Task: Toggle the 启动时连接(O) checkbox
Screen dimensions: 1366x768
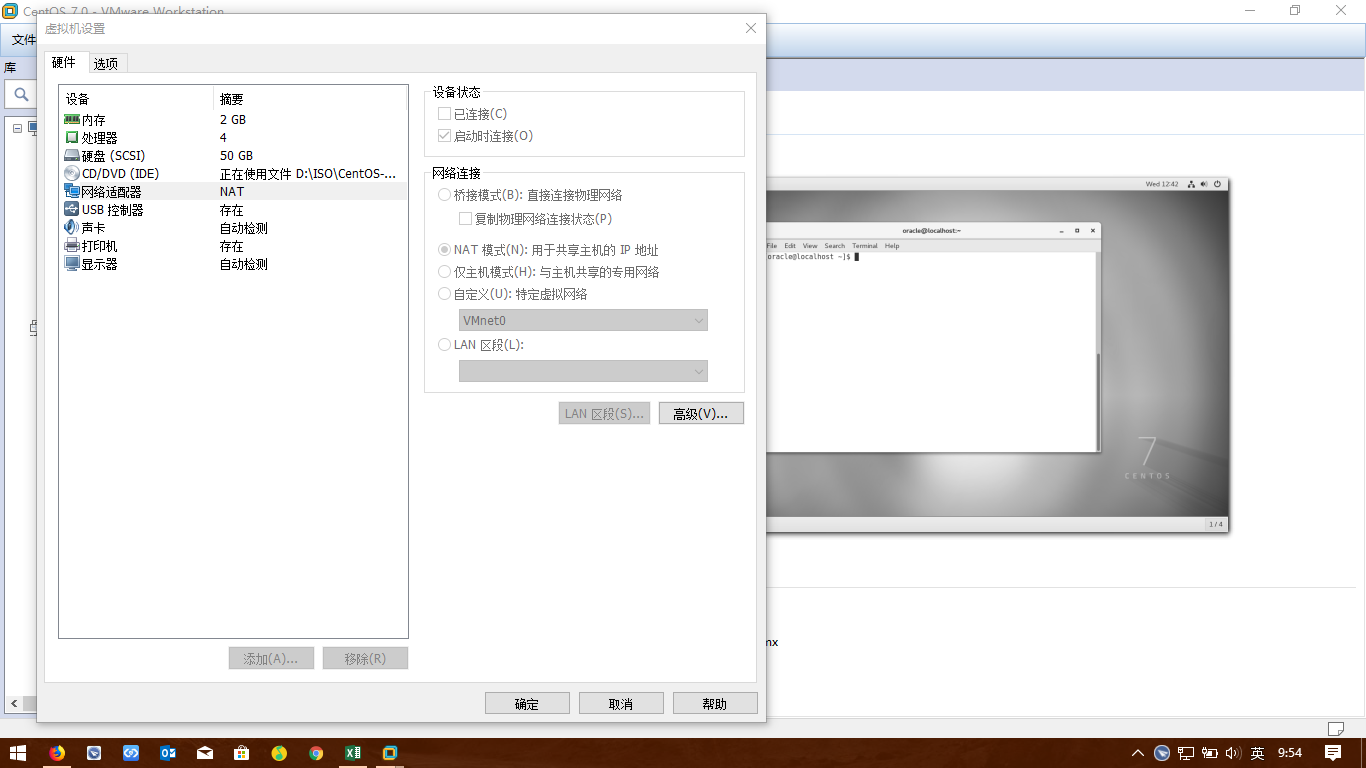Action: point(445,136)
